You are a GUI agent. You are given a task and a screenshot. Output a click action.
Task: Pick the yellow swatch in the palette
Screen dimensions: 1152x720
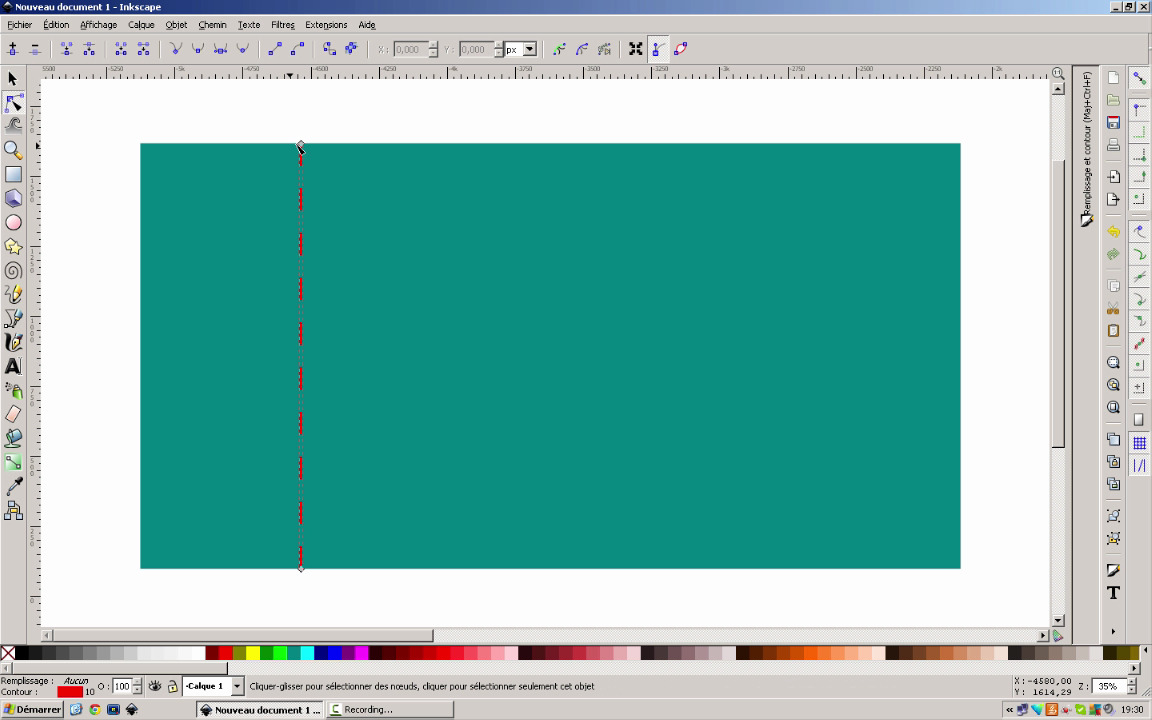point(253,653)
